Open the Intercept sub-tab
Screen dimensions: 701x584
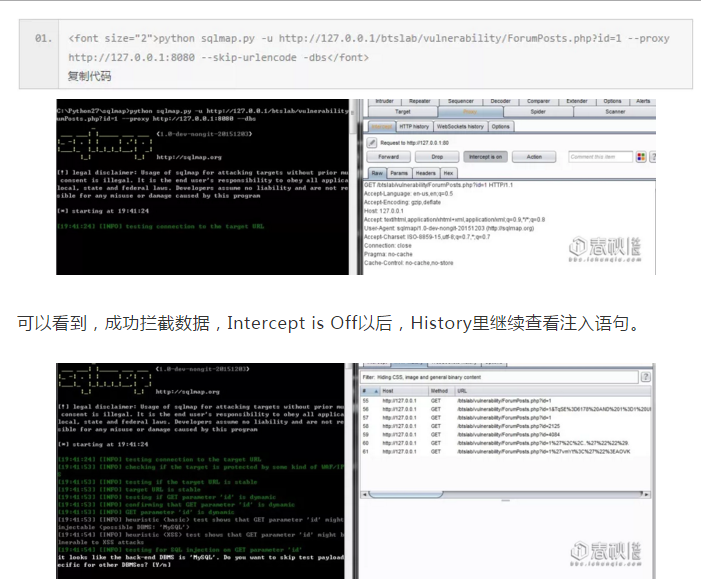pos(381,127)
